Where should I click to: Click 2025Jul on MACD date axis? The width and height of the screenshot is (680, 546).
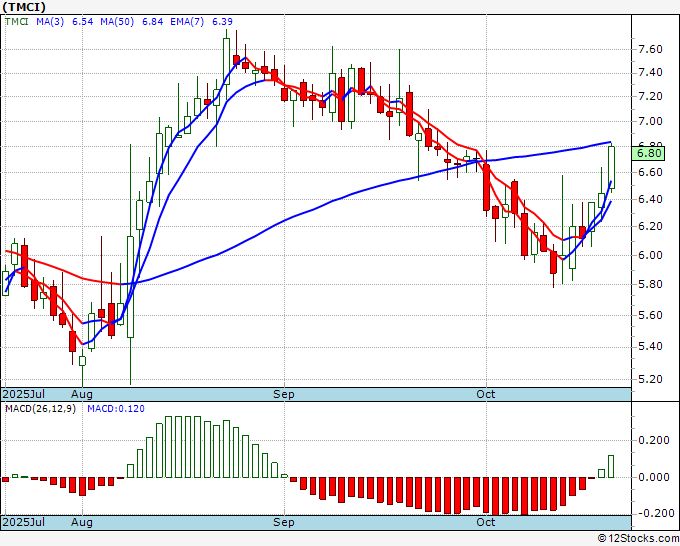24,522
